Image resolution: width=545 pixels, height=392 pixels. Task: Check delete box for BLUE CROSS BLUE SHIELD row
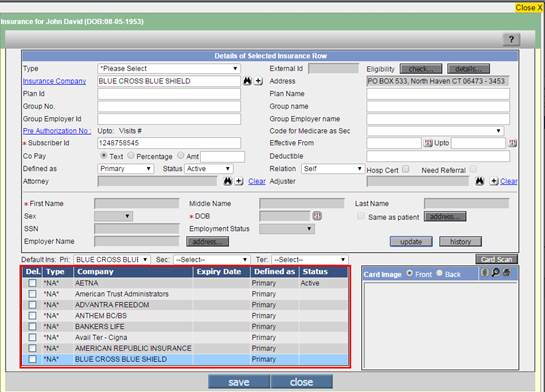(32, 359)
